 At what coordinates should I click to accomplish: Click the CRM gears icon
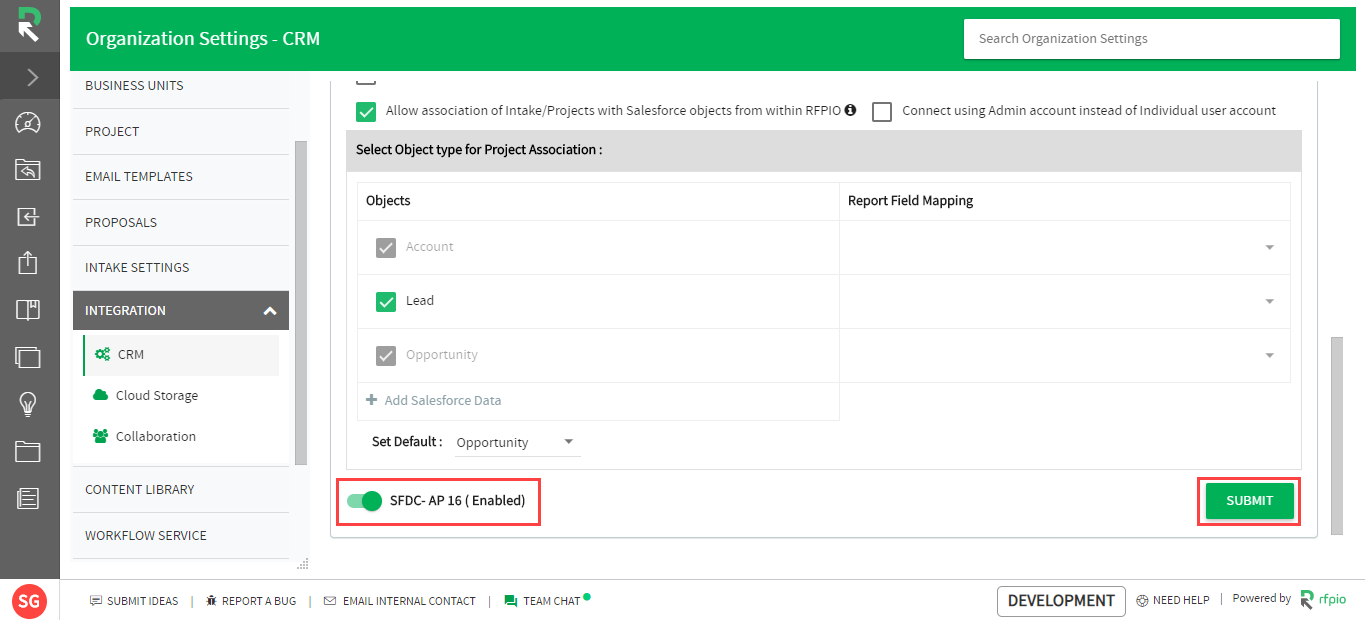tap(102, 354)
